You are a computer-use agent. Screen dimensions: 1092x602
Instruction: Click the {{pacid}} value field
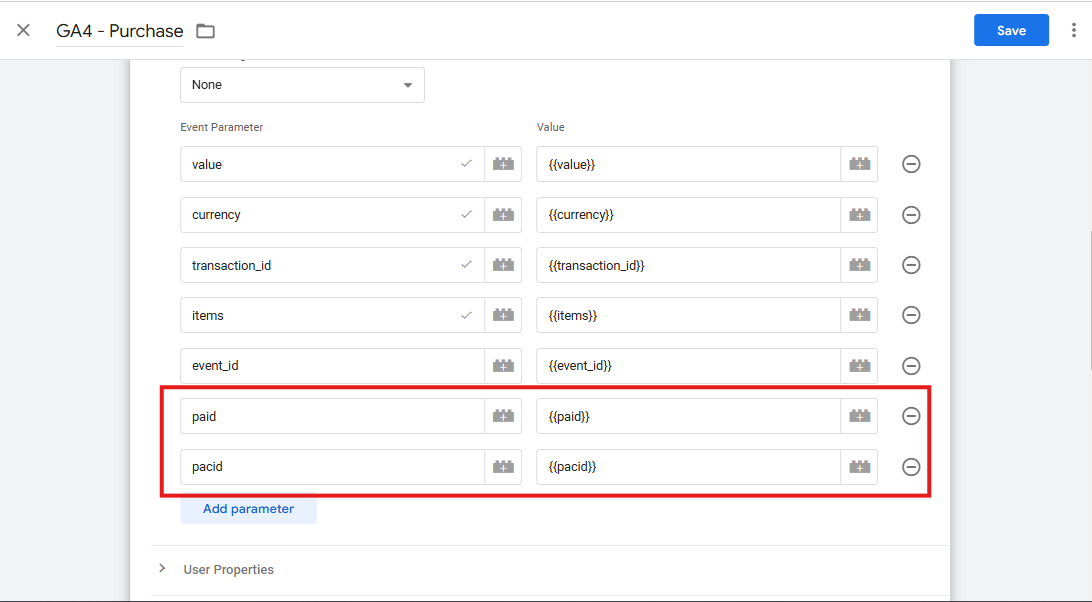(x=688, y=467)
